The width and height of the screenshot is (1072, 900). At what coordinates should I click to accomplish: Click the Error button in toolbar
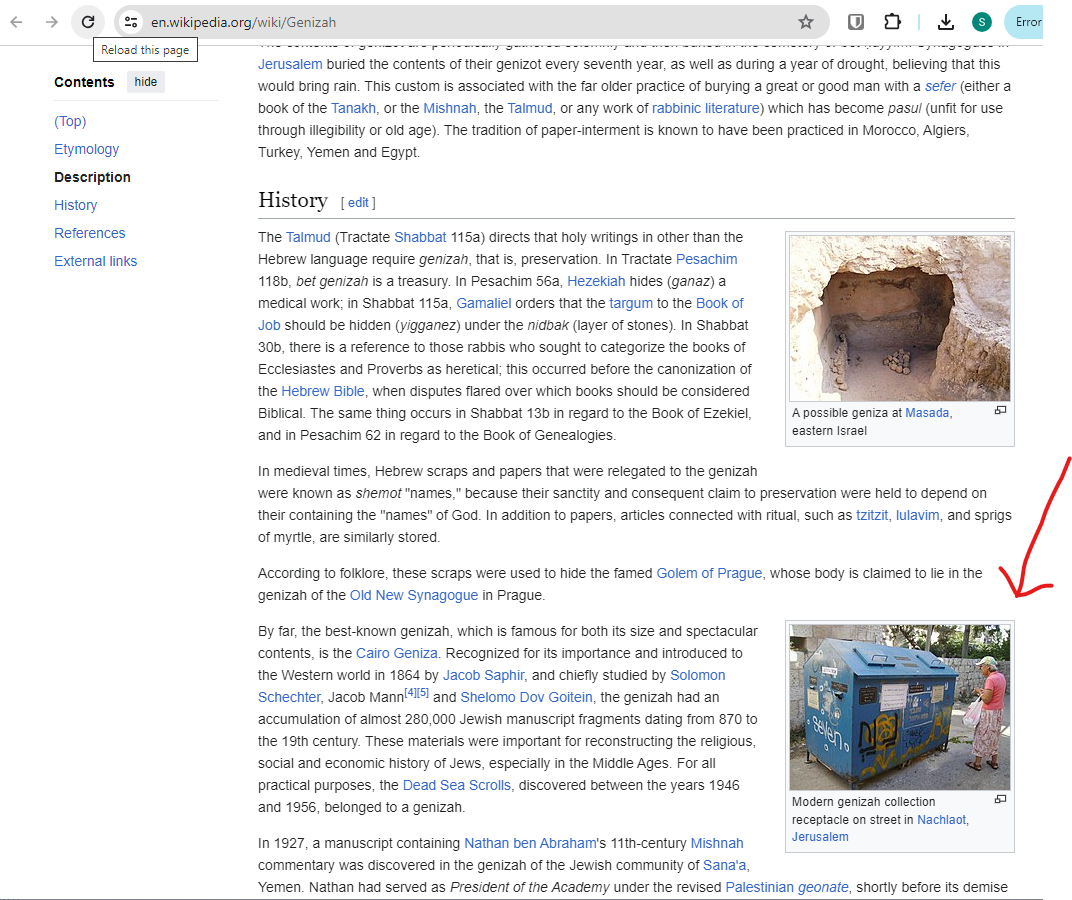[1023, 22]
